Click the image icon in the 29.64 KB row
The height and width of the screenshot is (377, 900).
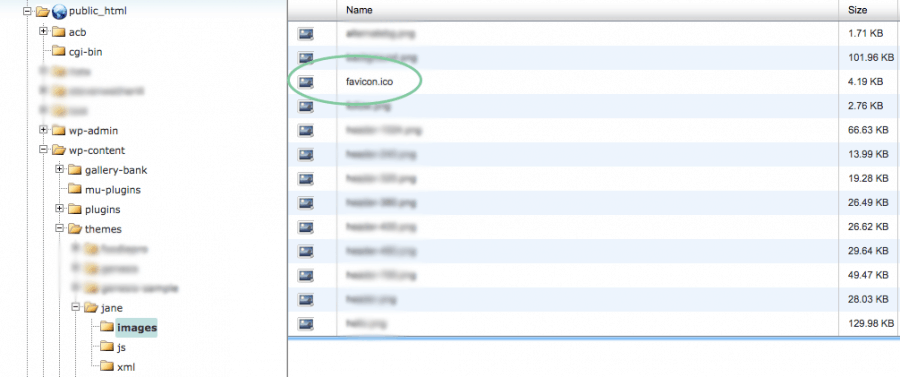(305, 251)
